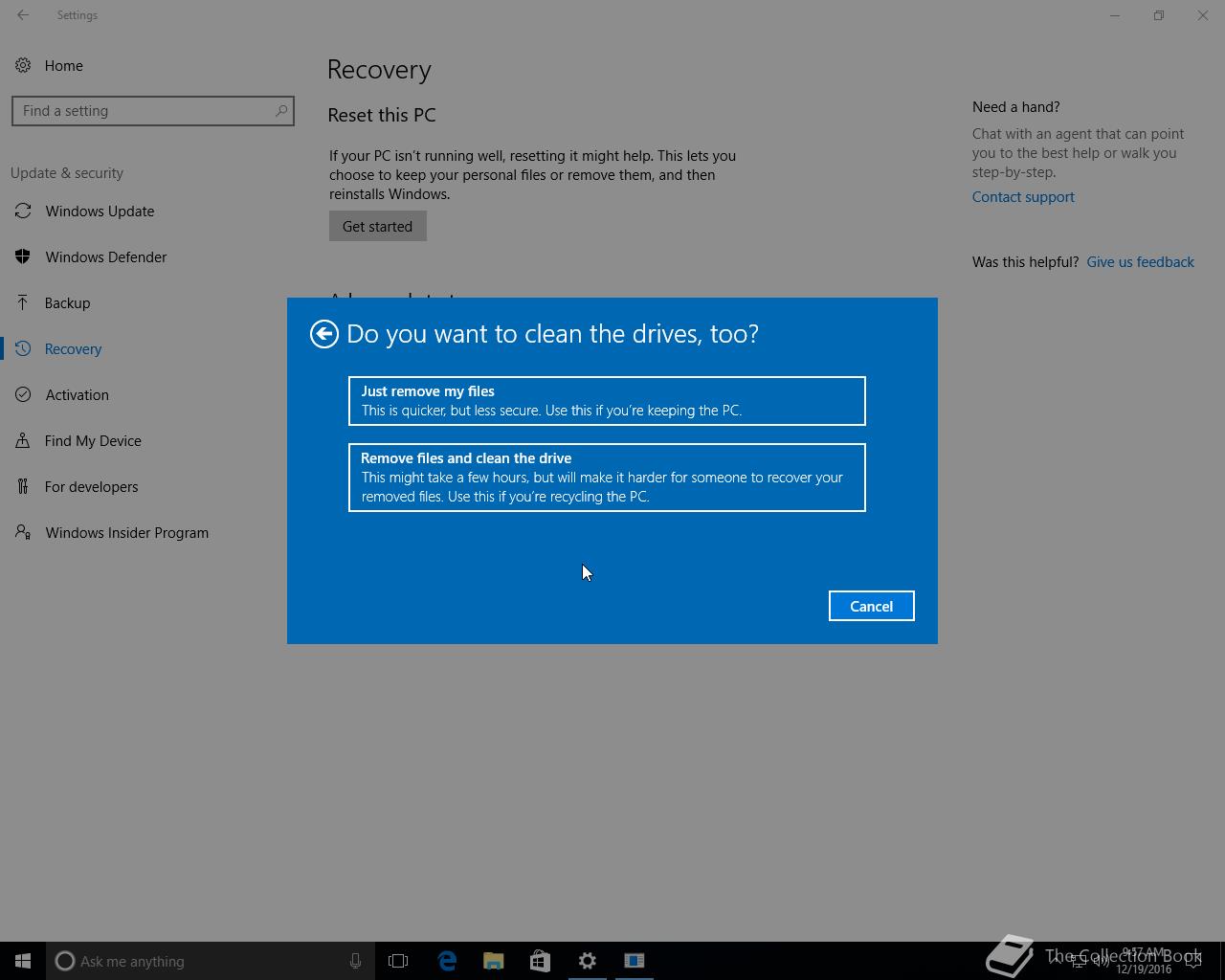The height and width of the screenshot is (980, 1225).
Task: Open Home via gear icon
Action: click(23, 65)
